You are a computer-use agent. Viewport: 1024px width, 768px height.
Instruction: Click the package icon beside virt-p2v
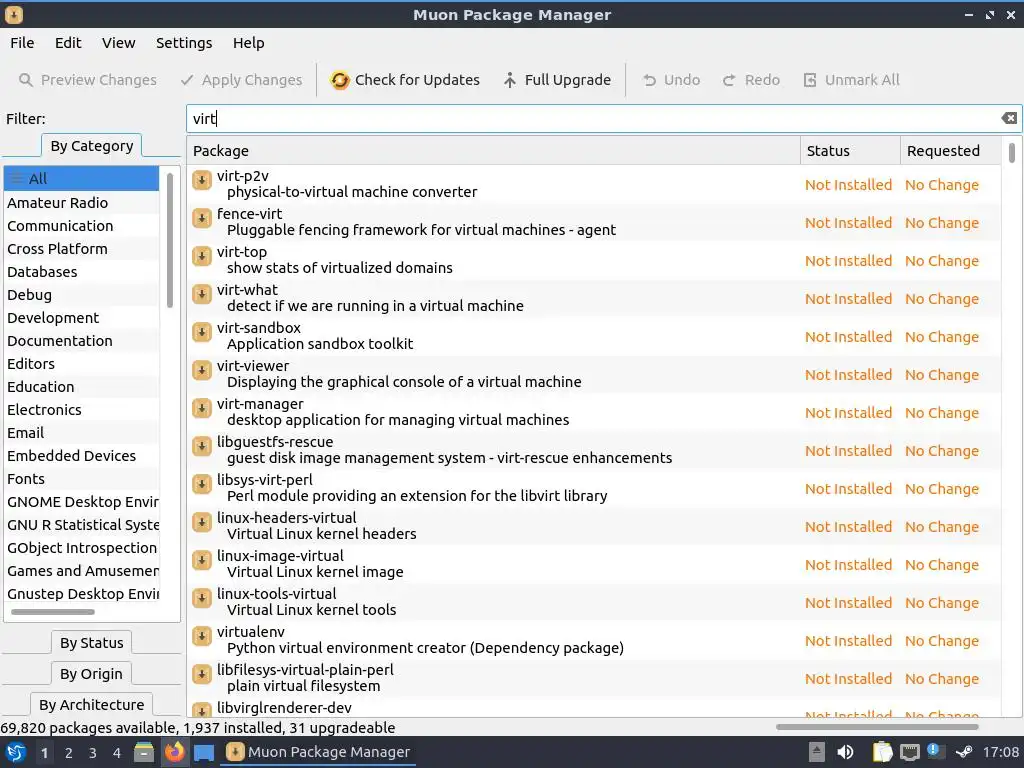(202, 180)
